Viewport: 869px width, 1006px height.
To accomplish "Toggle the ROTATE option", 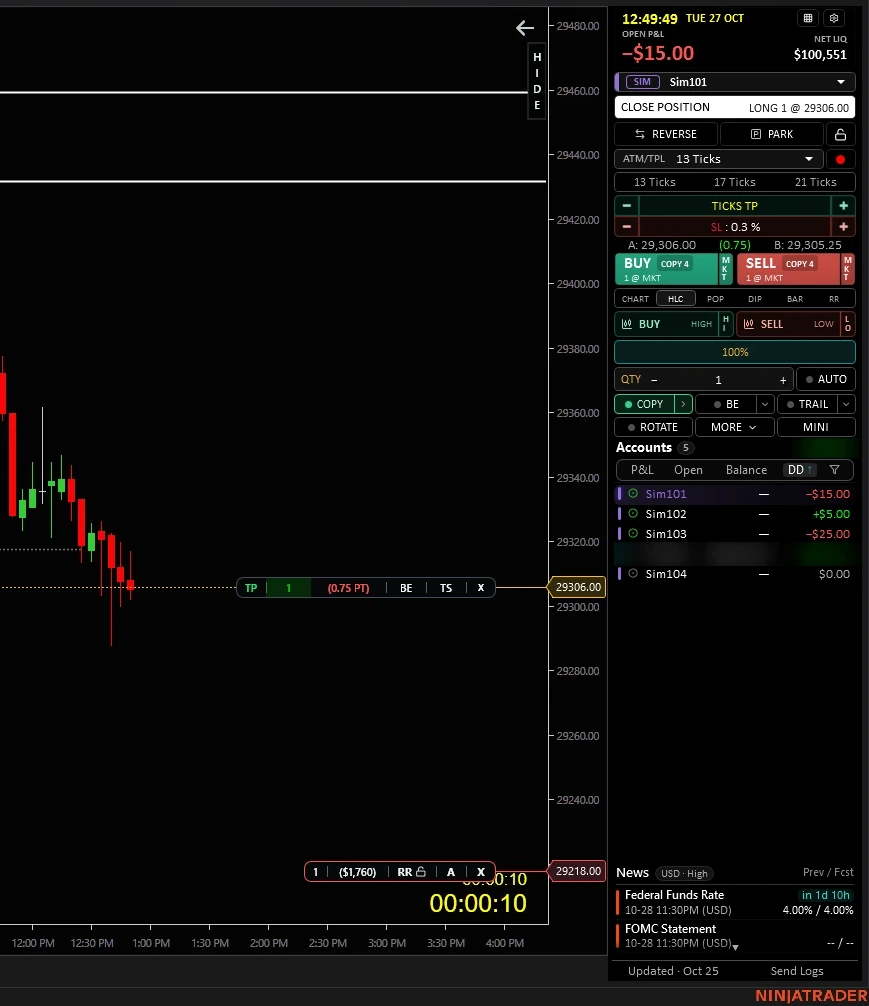I will (x=653, y=427).
